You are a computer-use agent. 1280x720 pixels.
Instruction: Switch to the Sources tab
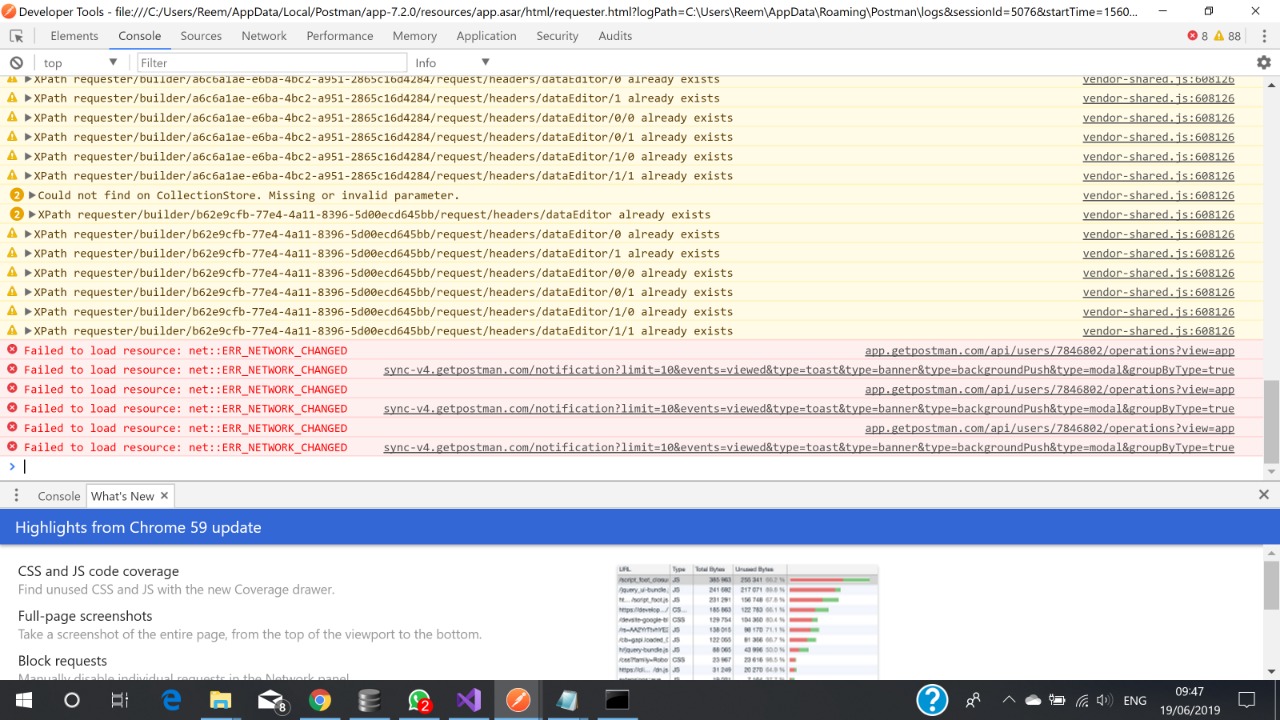[x=201, y=36]
